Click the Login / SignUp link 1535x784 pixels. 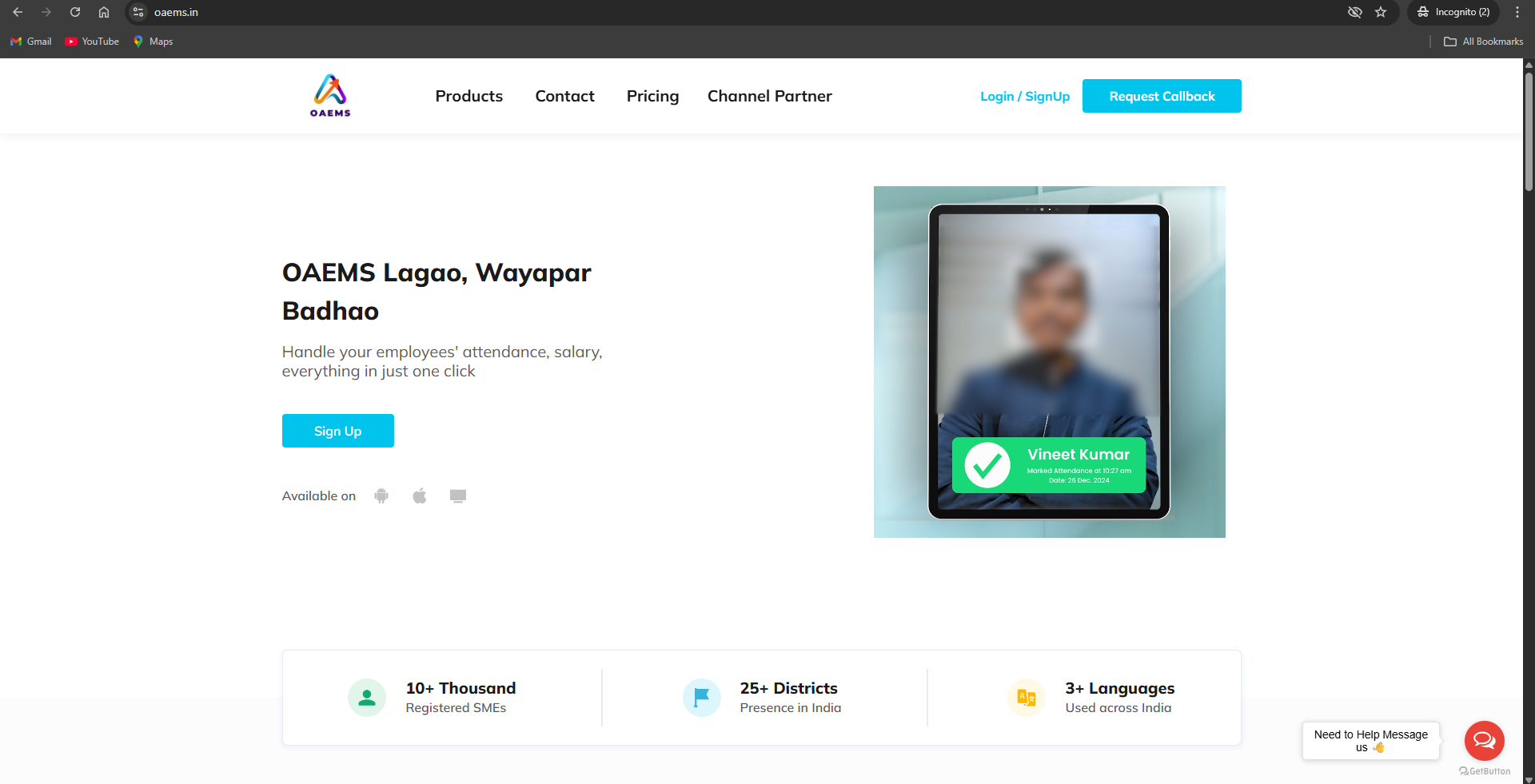[x=1024, y=96]
